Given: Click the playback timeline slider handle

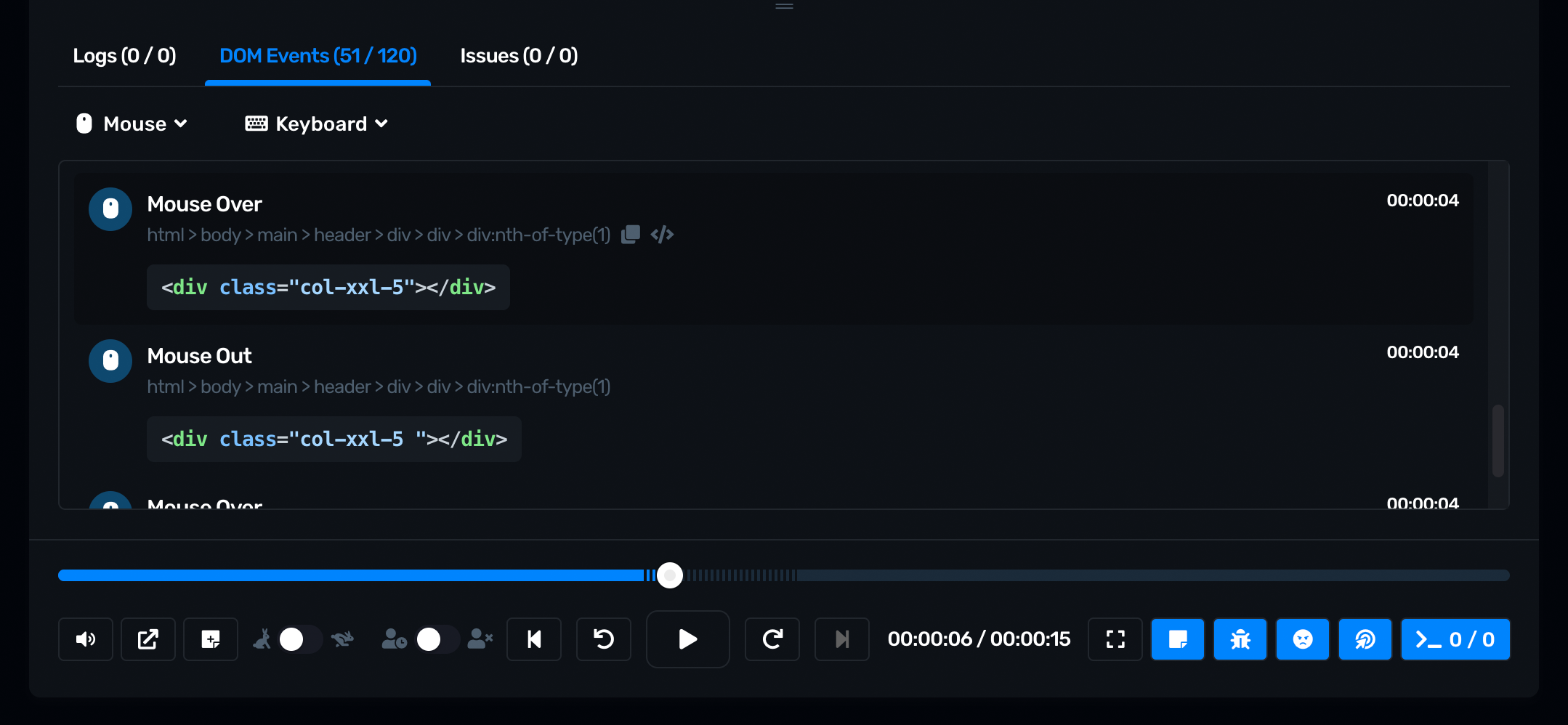Looking at the screenshot, I should [x=670, y=575].
